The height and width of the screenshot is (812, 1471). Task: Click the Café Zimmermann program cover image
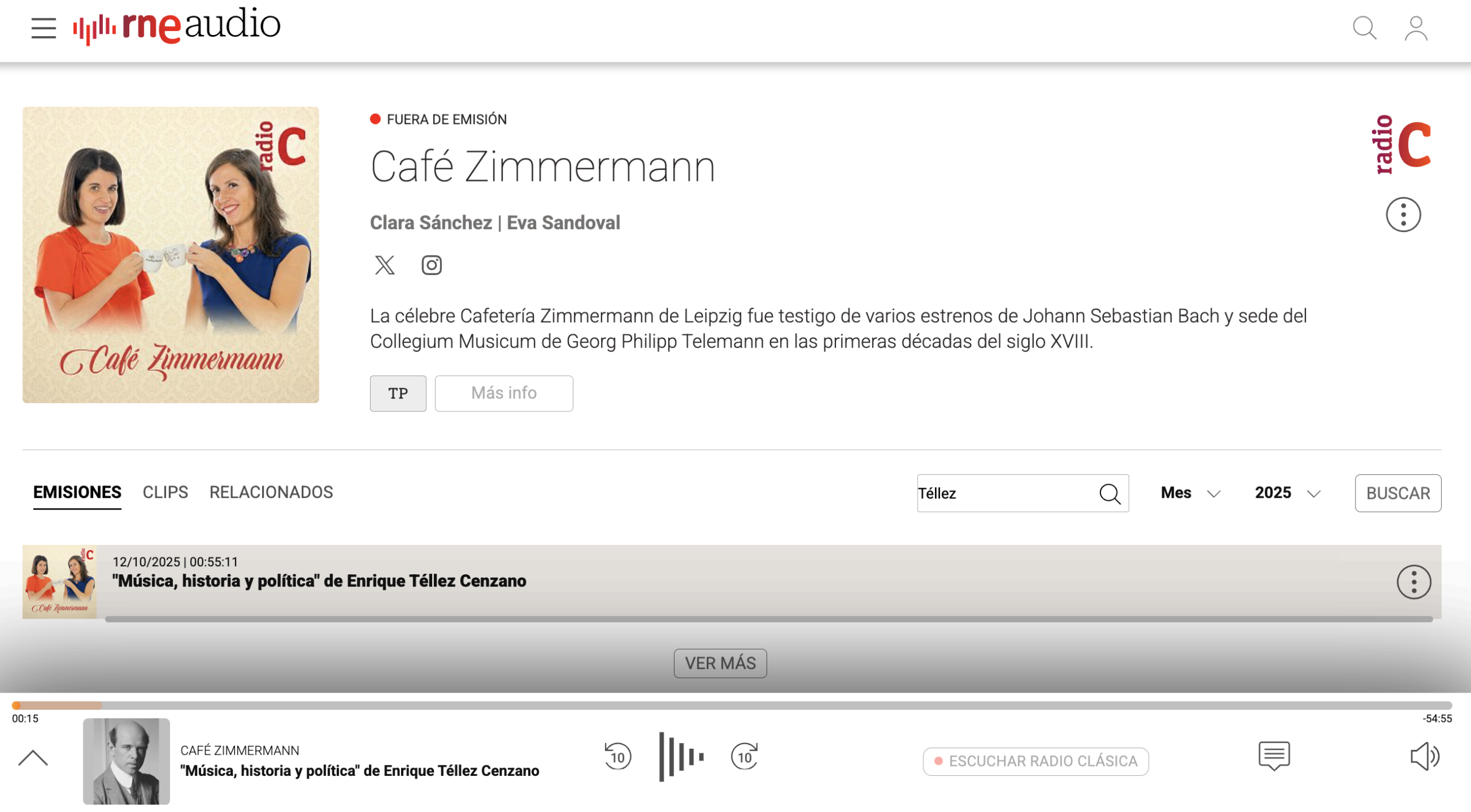(x=171, y=255)
